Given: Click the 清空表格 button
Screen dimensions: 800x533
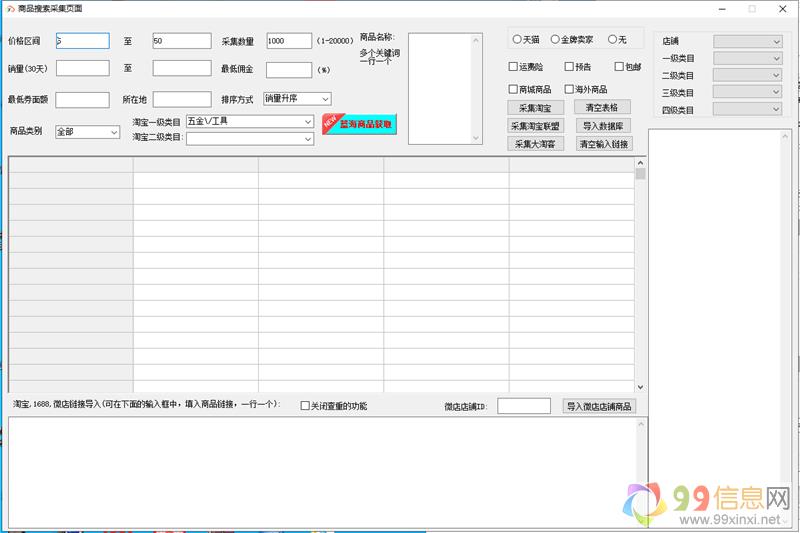Looking at the screenshot, I should click(601, 107).
